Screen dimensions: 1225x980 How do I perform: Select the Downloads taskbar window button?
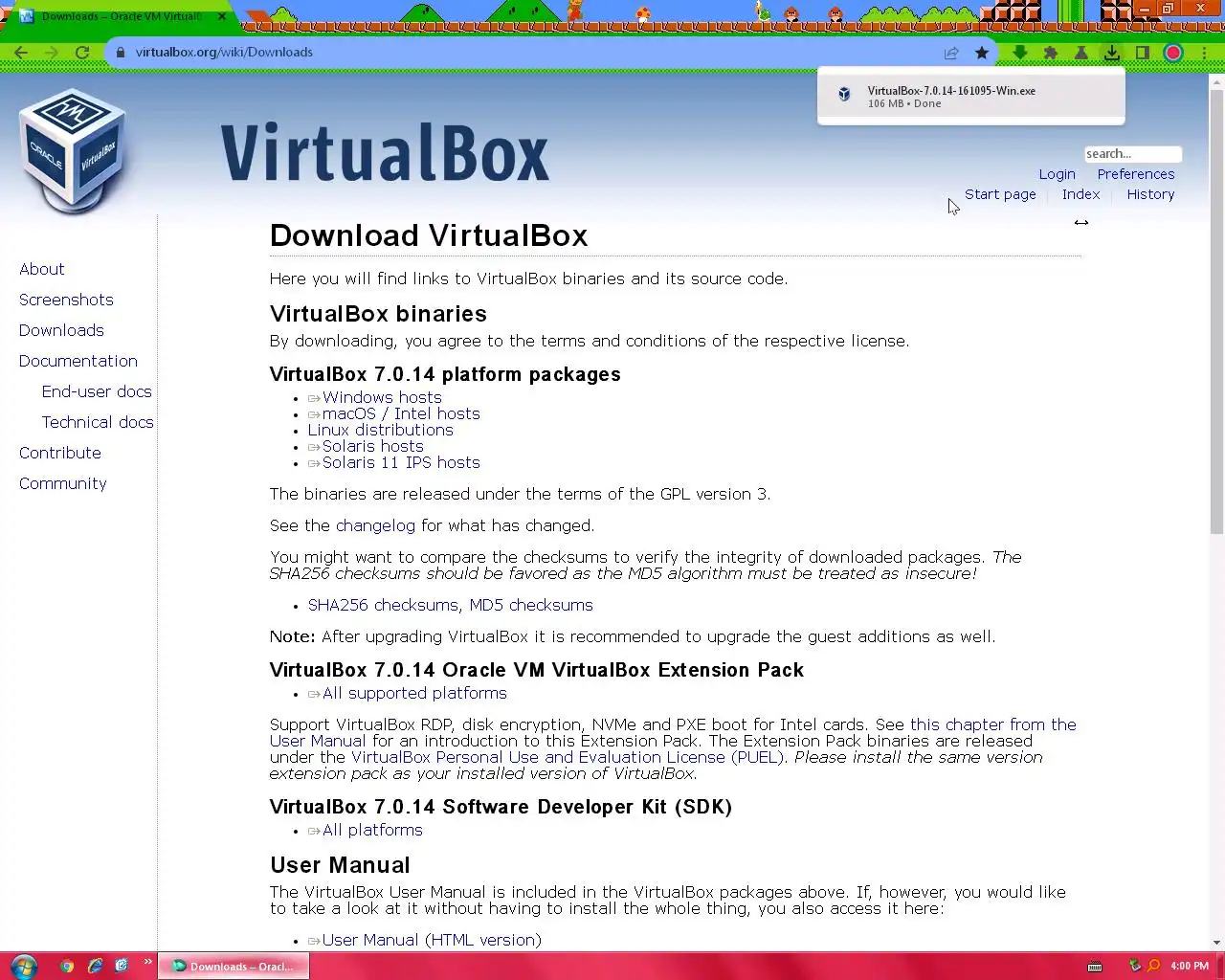[x=234, y=966]
